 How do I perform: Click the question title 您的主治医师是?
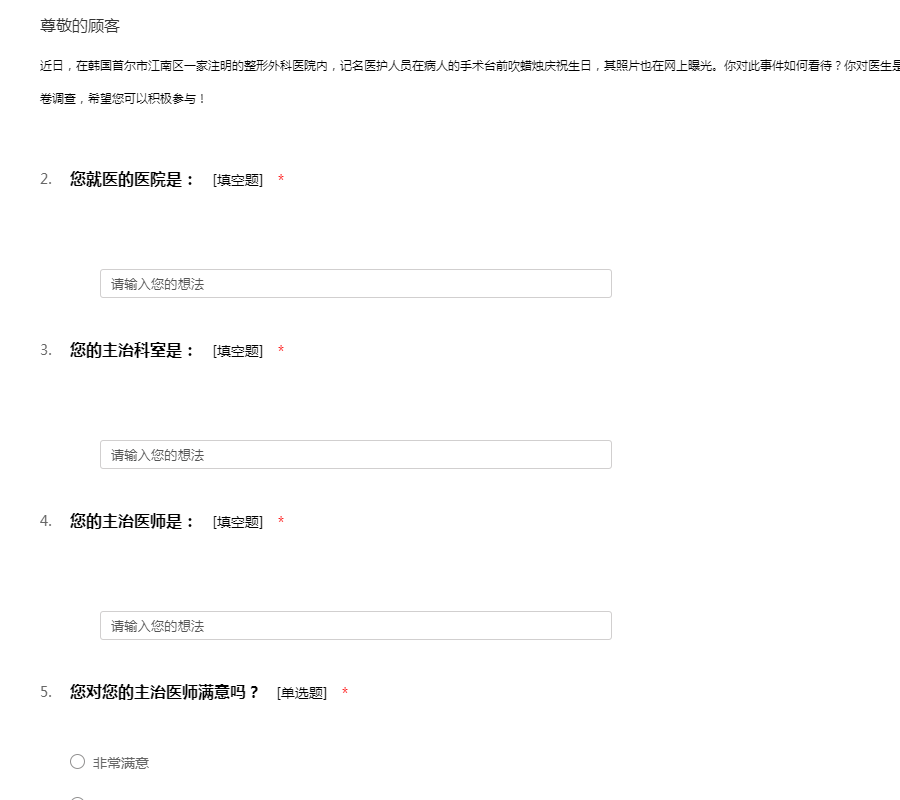132,522
